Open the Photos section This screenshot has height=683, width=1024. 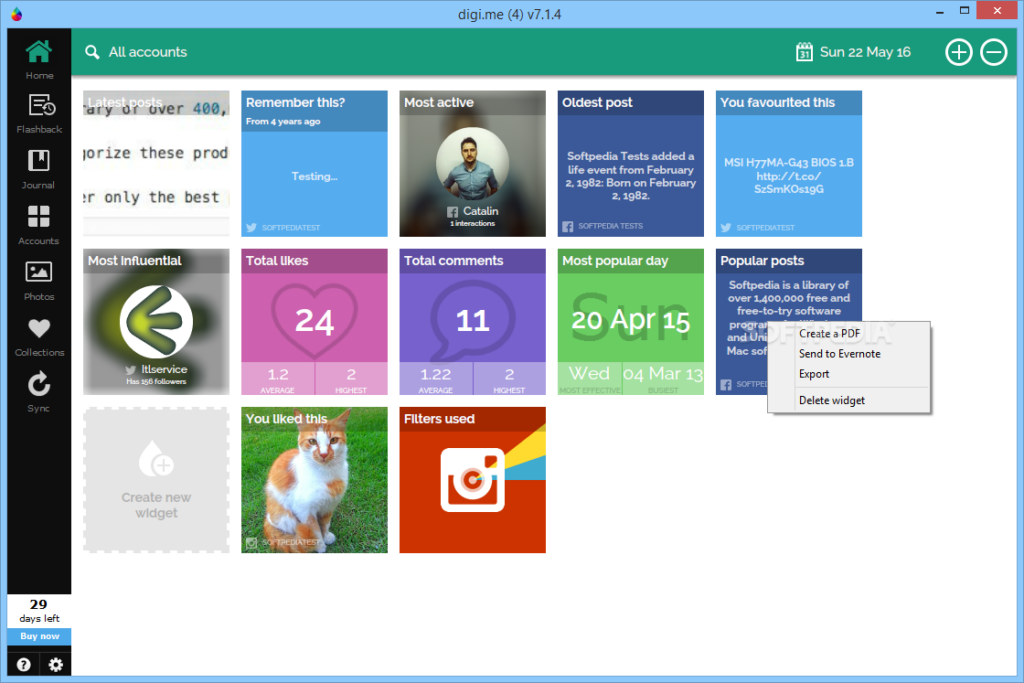[38, 278]
